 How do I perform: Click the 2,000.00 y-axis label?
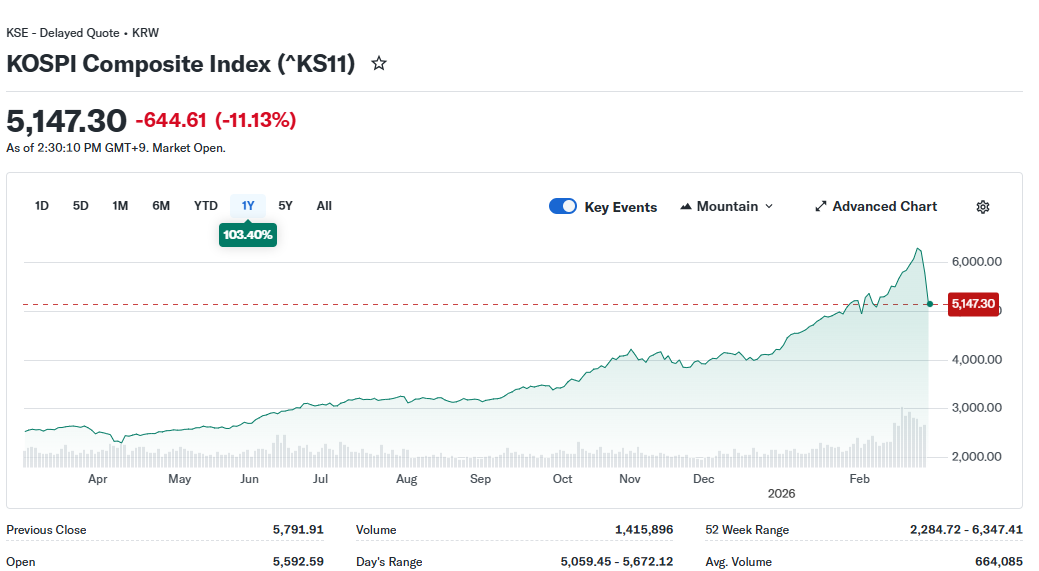pyautogui.click(x=977, y=456)
